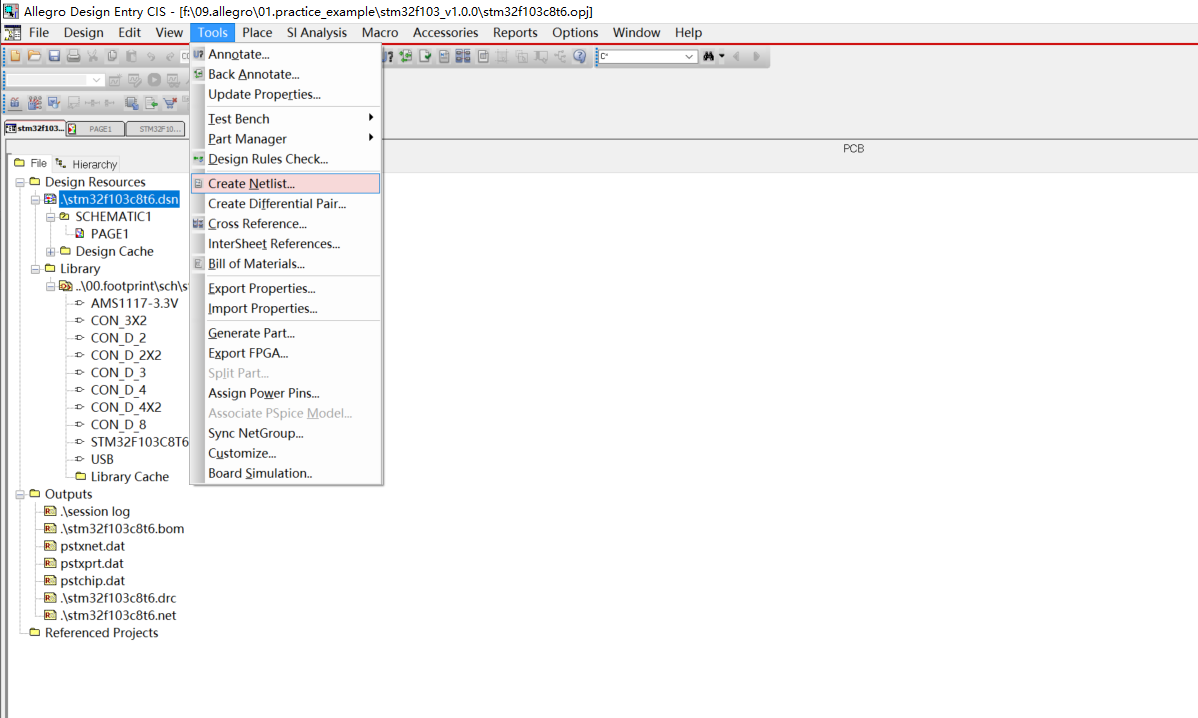Click the Save floppy disk icon
The image size is (1198, 718).
point(54,56)
